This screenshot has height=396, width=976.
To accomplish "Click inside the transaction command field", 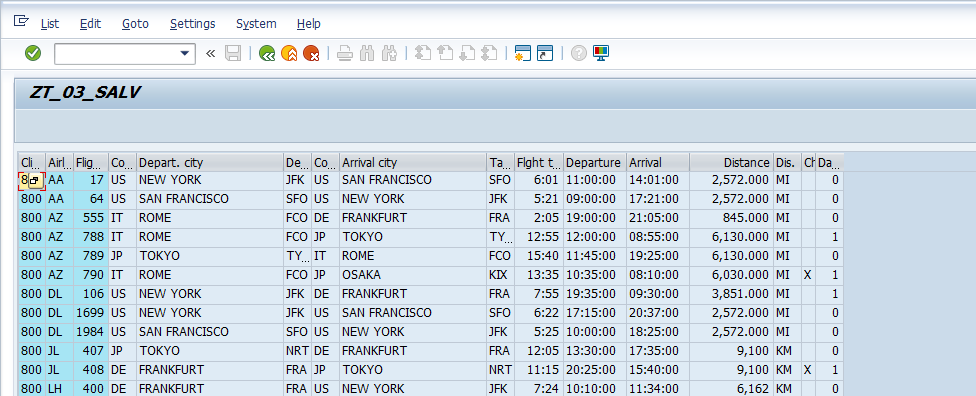I will tap(118, 54).
